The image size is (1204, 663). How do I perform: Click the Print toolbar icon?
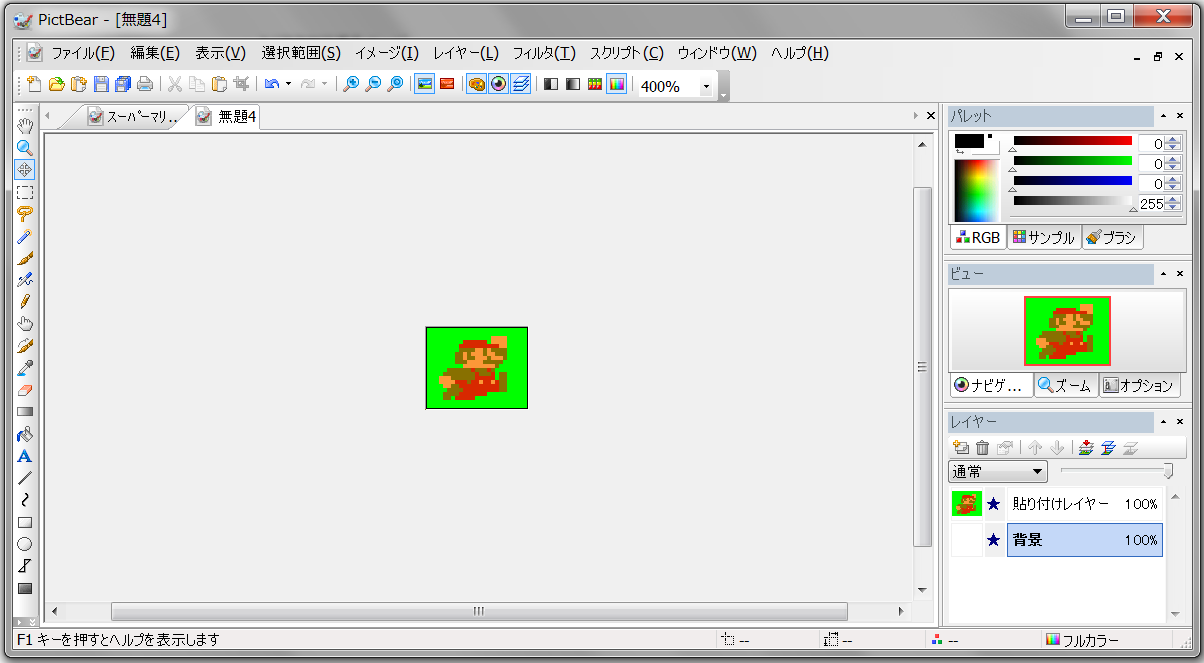coord(145,85)
